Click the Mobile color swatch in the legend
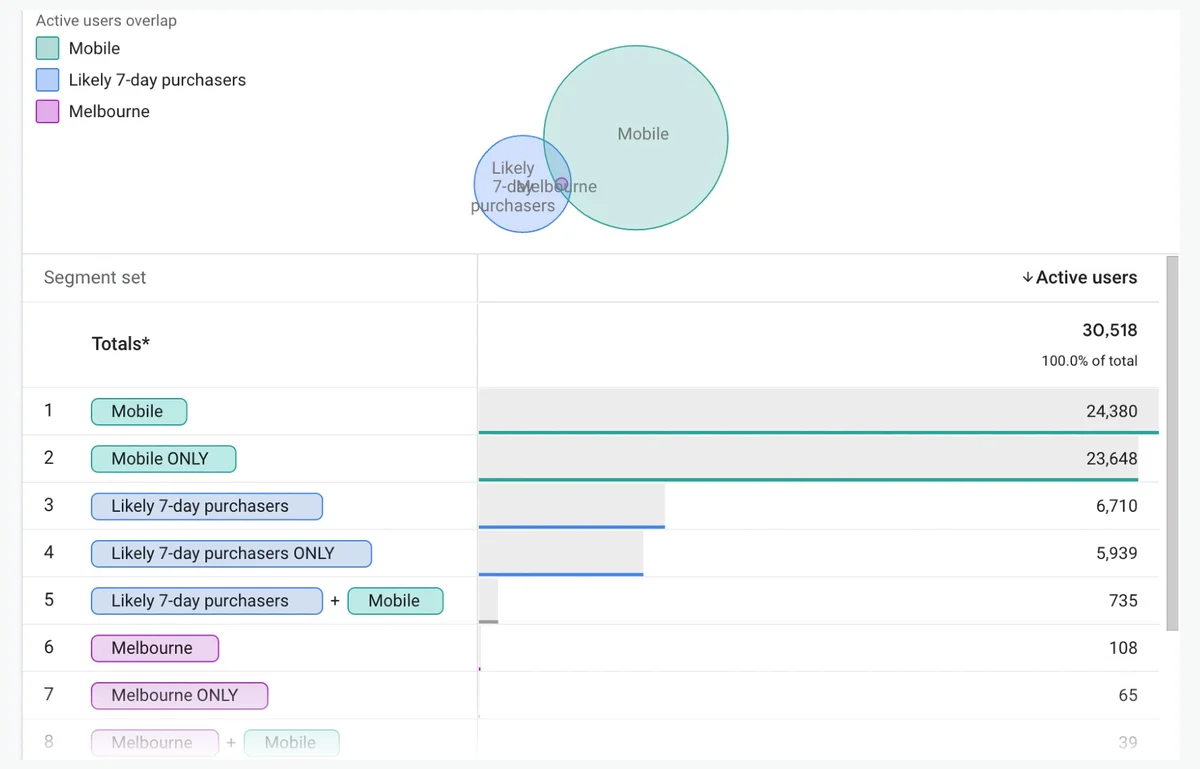The height and width of the screenshot is (769, 1200). [47, 48]
